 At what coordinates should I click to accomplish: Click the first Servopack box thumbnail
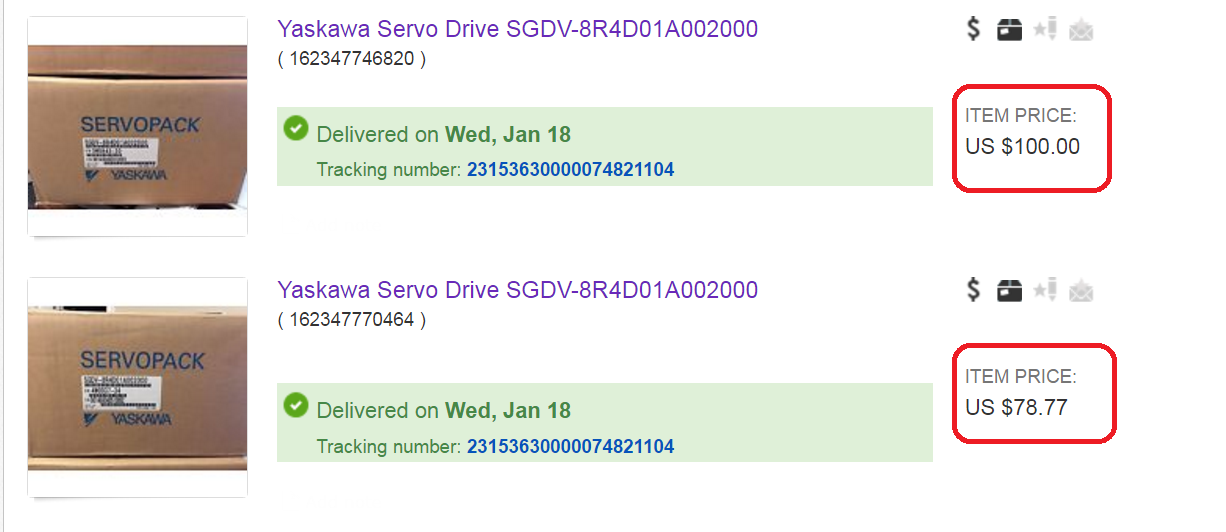click(137, 126)
